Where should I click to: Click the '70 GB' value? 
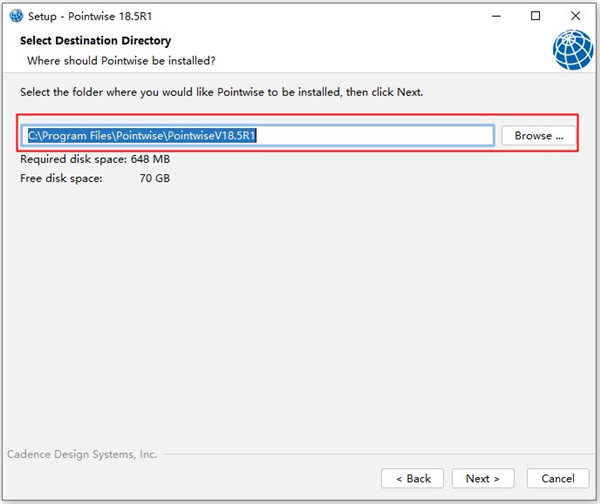click(155, 178)
